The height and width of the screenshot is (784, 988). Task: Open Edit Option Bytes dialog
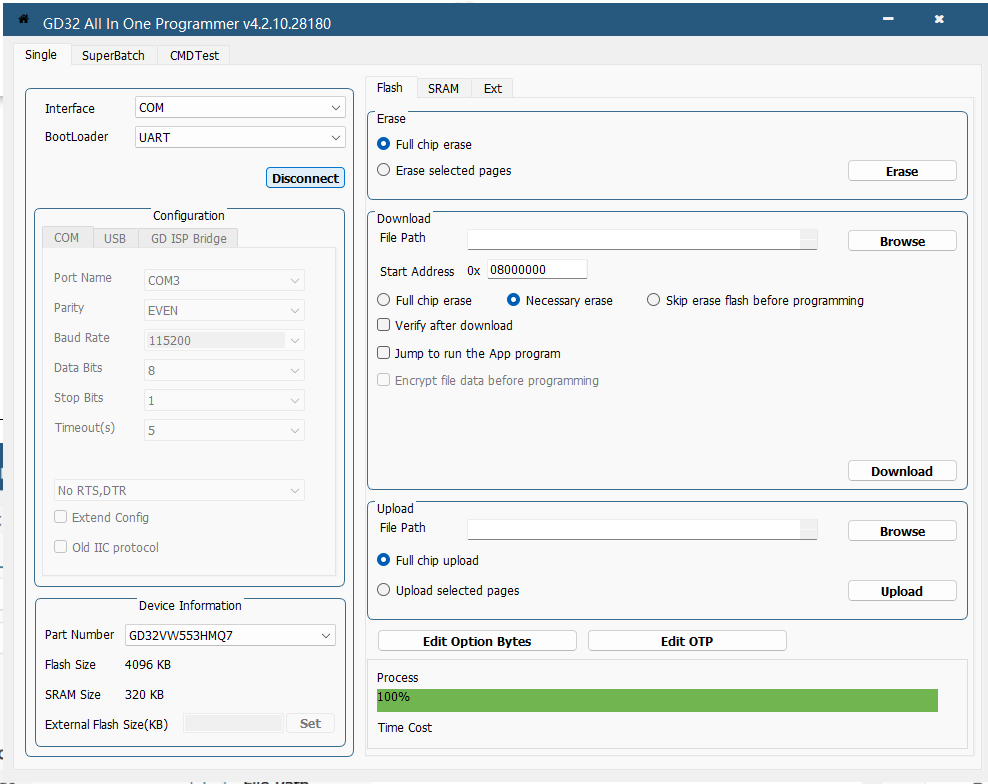477,641
